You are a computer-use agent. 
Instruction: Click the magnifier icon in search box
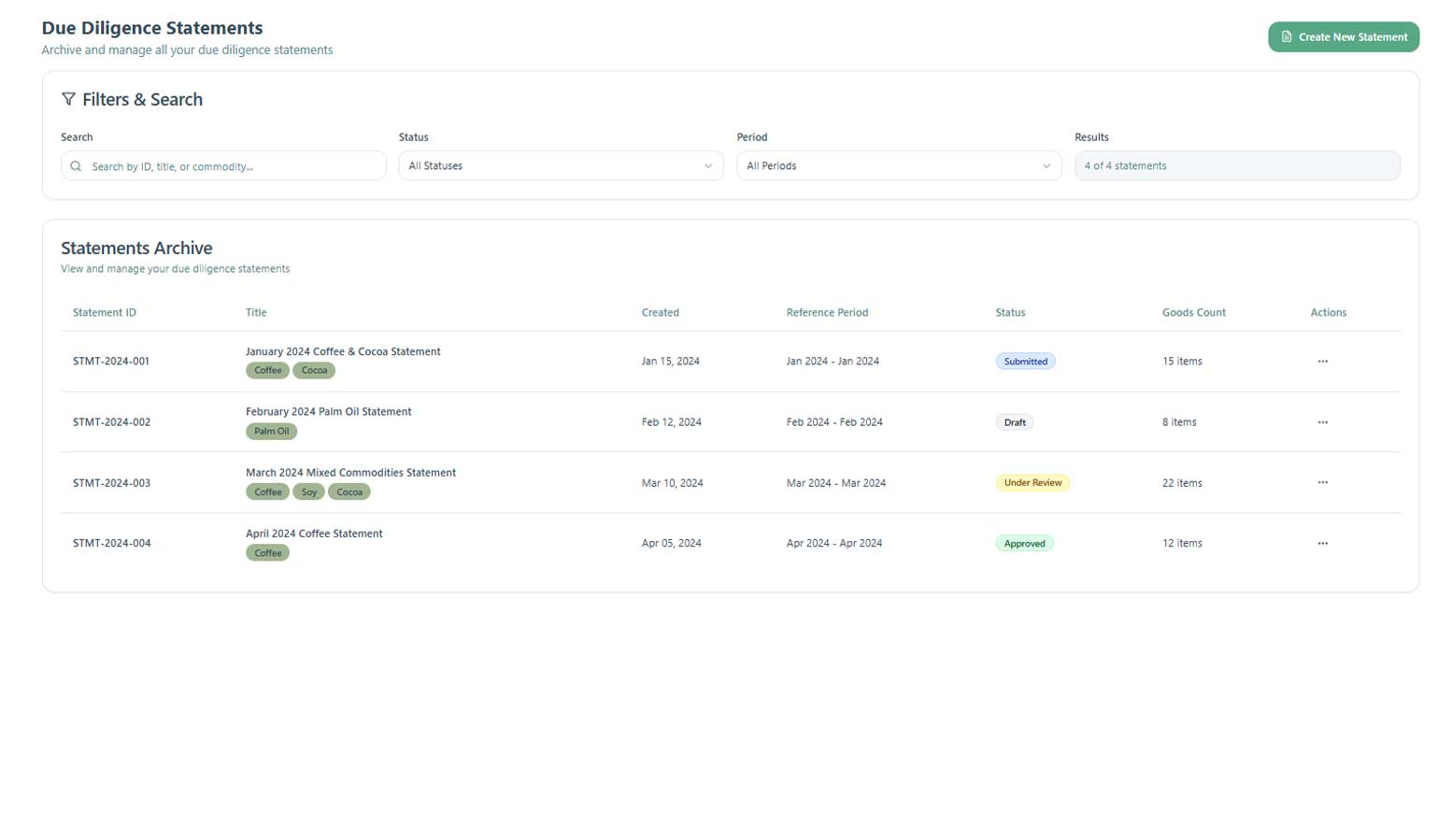pyautogui.click(x=76, y=166)
